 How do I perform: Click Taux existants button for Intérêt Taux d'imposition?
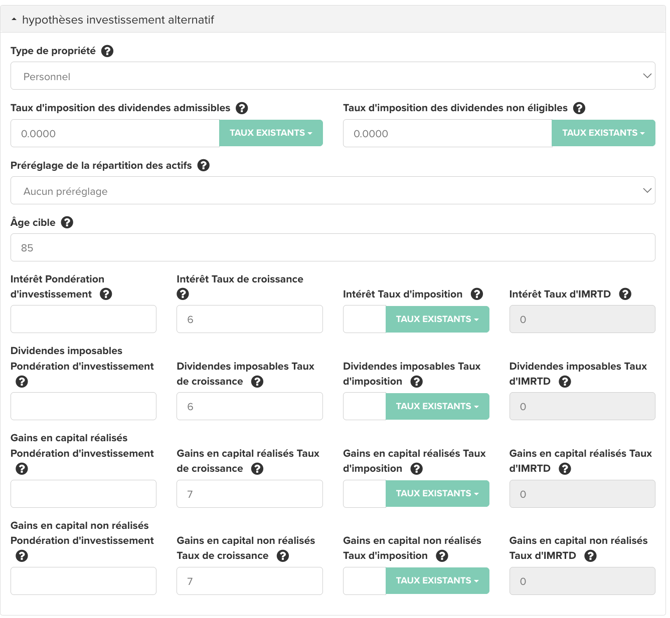point(437,319)
